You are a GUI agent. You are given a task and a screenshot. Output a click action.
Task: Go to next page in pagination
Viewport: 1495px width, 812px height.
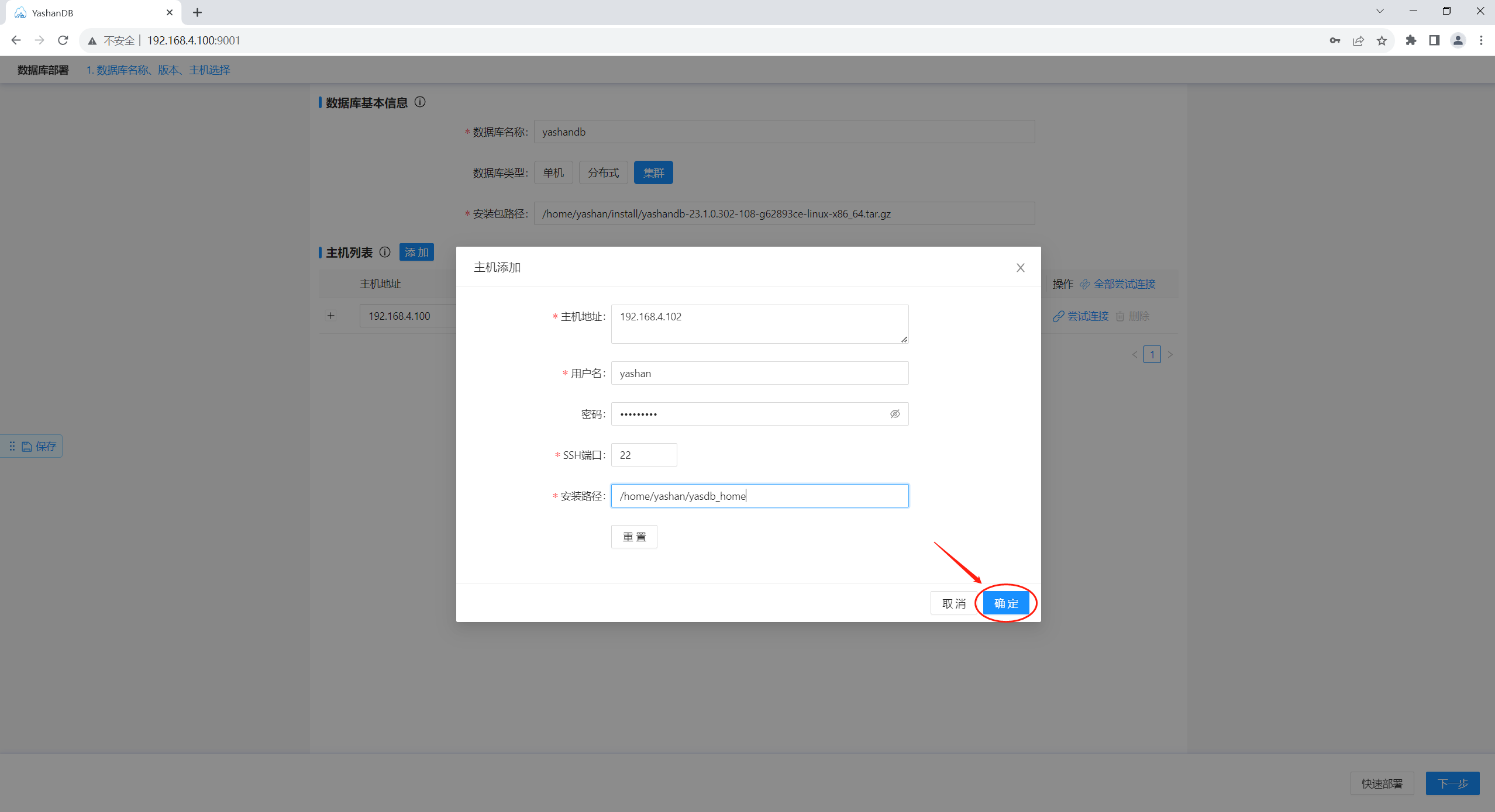click(1170, 354)
